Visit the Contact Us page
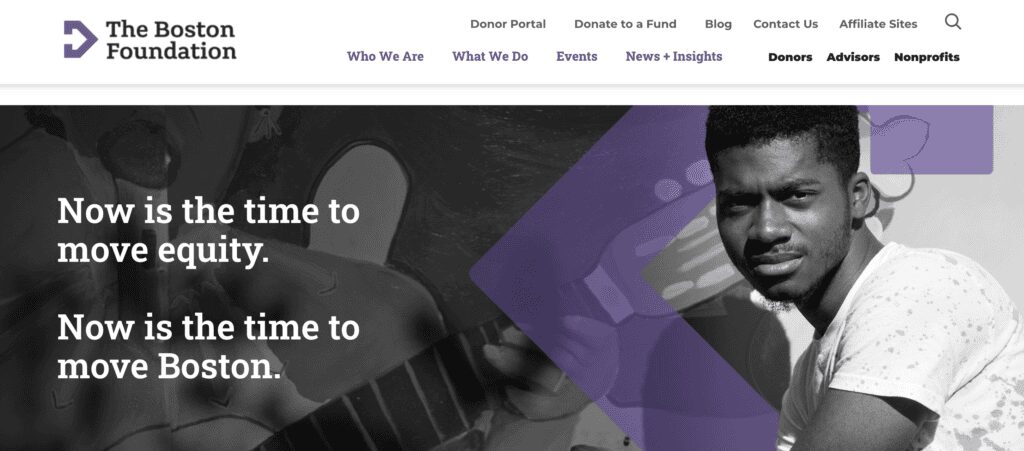This screenshot has width=1024, height=451. point(786,24)
